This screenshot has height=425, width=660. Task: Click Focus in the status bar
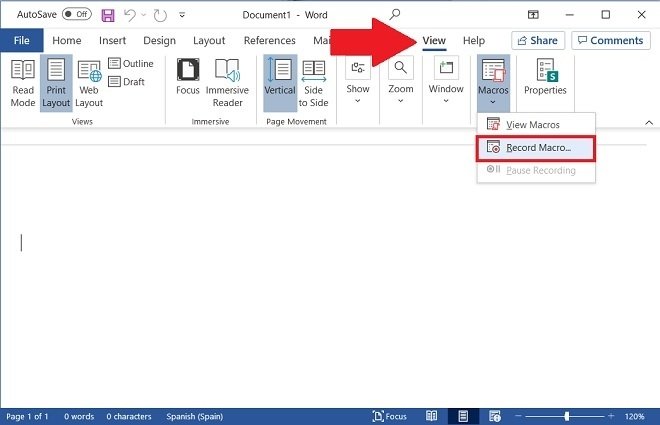pos(390,417)
